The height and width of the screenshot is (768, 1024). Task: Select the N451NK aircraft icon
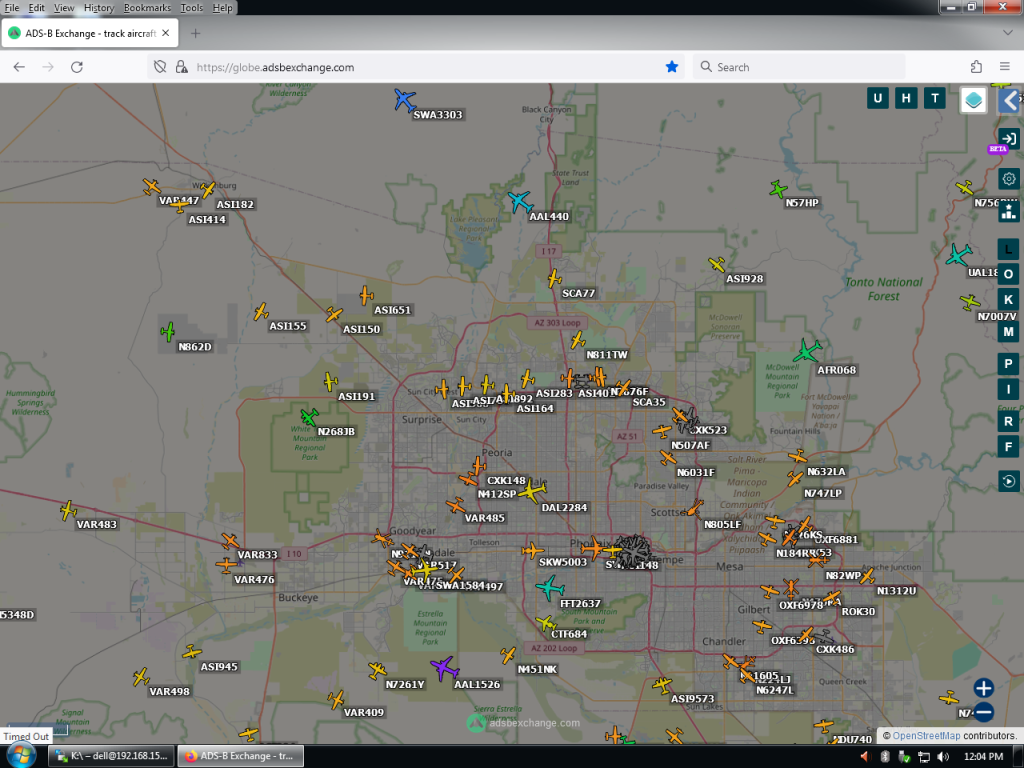pos(509,655)
